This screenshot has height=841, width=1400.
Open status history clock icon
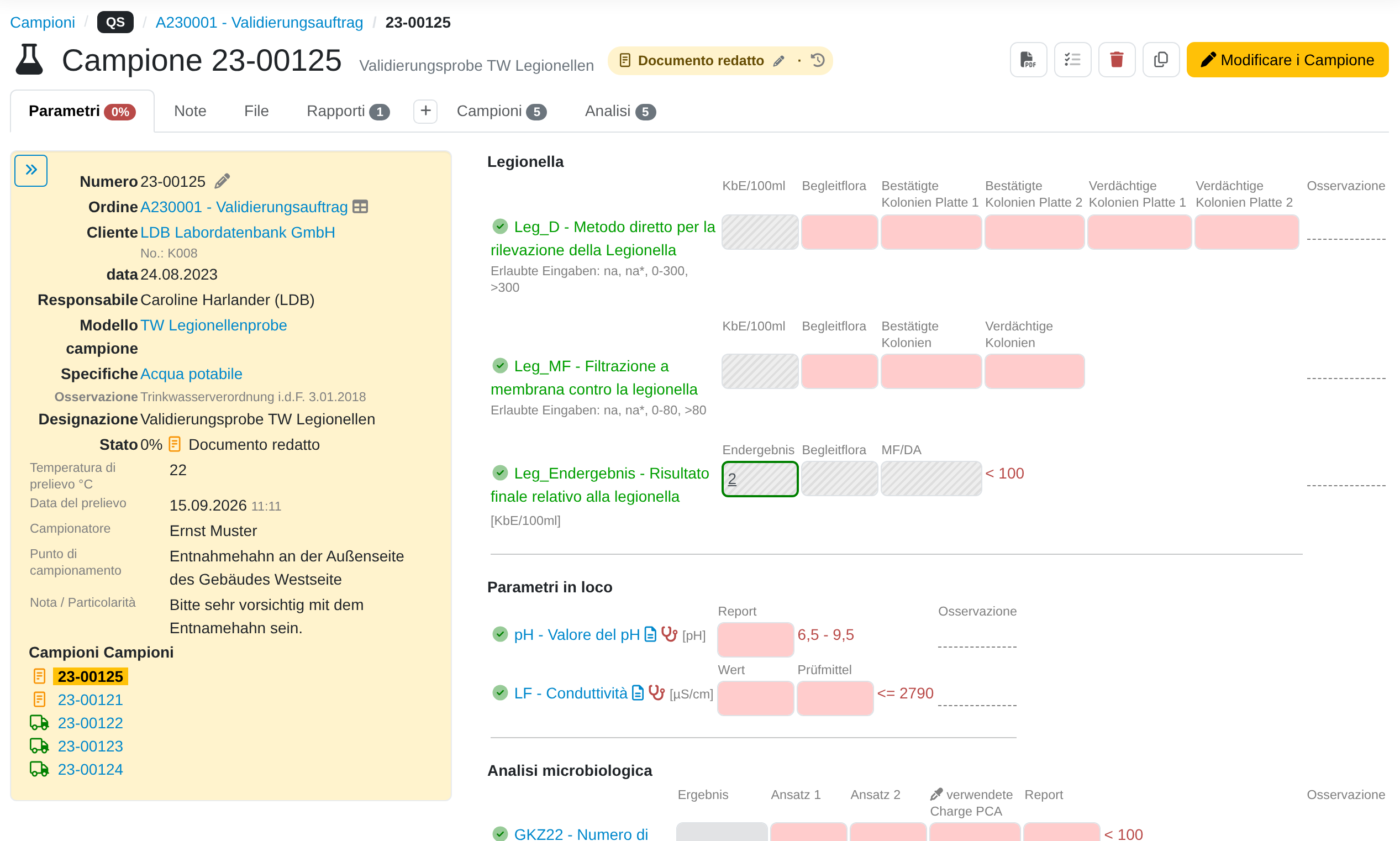tap(817, 60)
